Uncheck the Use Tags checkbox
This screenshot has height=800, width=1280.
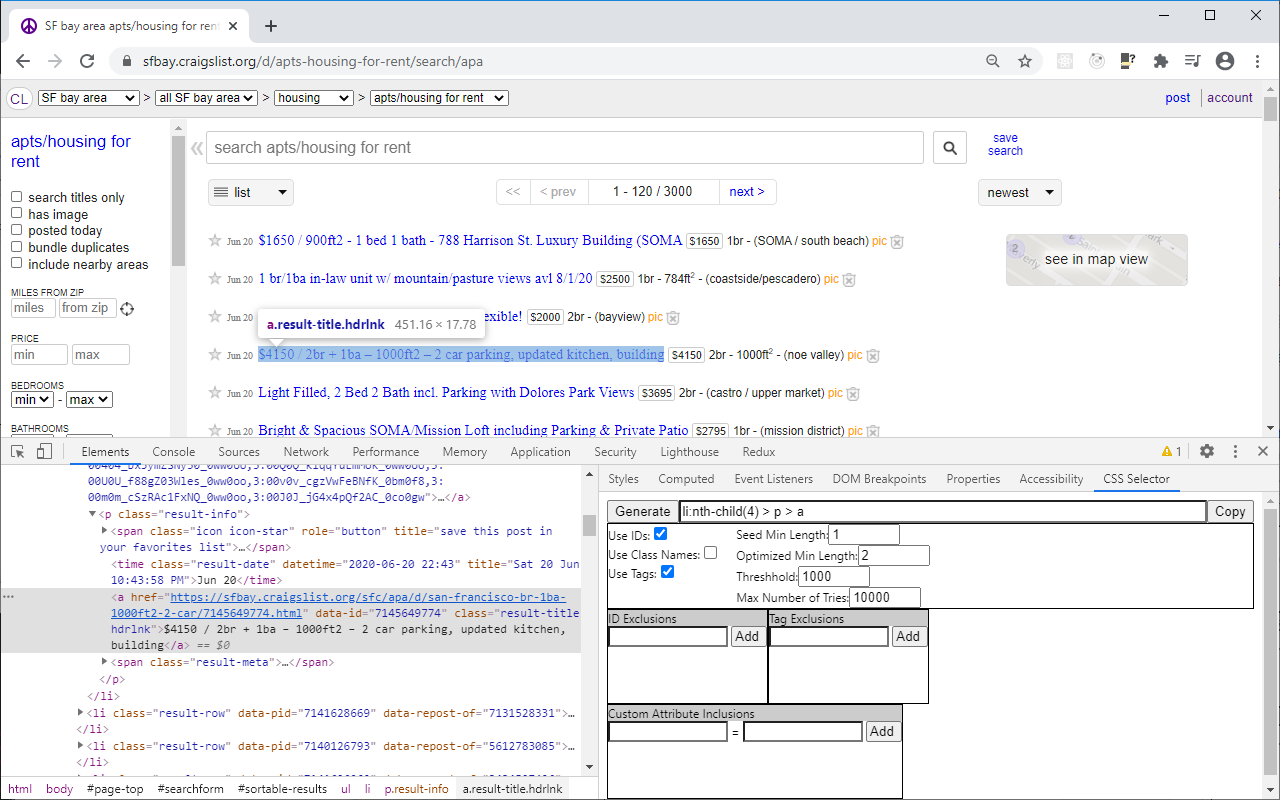668,572
